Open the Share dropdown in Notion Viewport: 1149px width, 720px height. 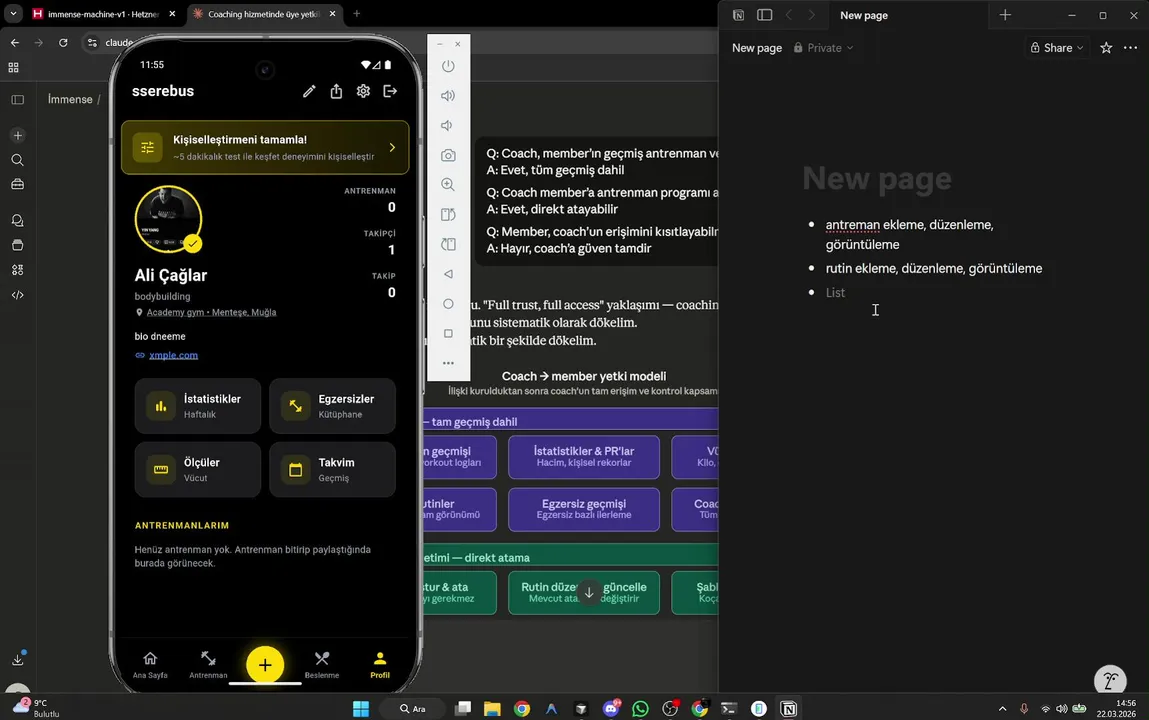(1057, 48)
